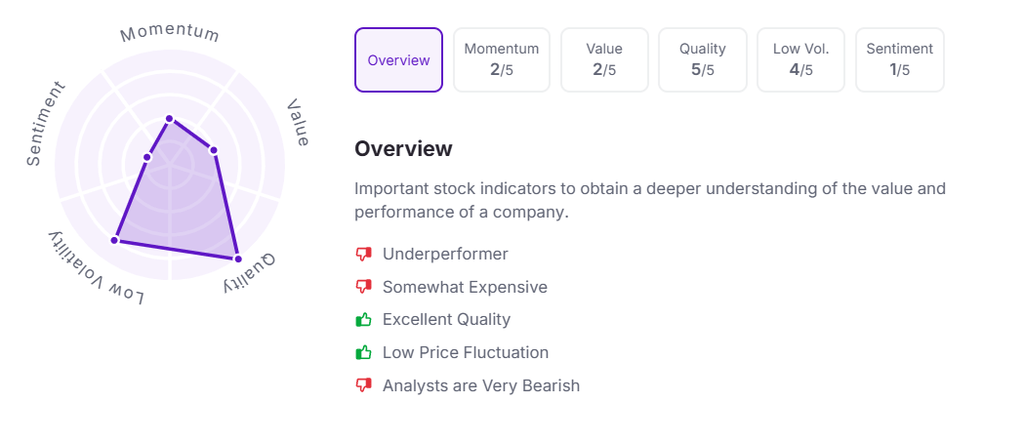The height and width of the screenshot is (437, 1024).
Task: Click the Value data point on radar
Action: (x=214, y=150)
